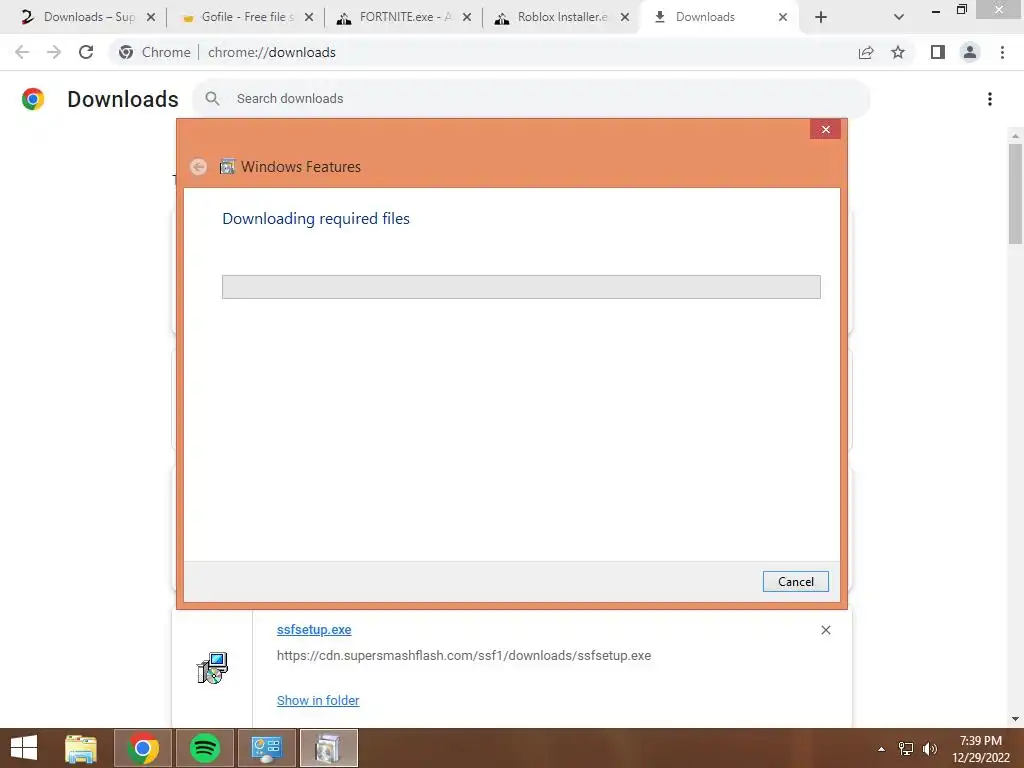This screenshot has width=1024, height=768.
Task: Go forward in Chrome
Action: 54,52
